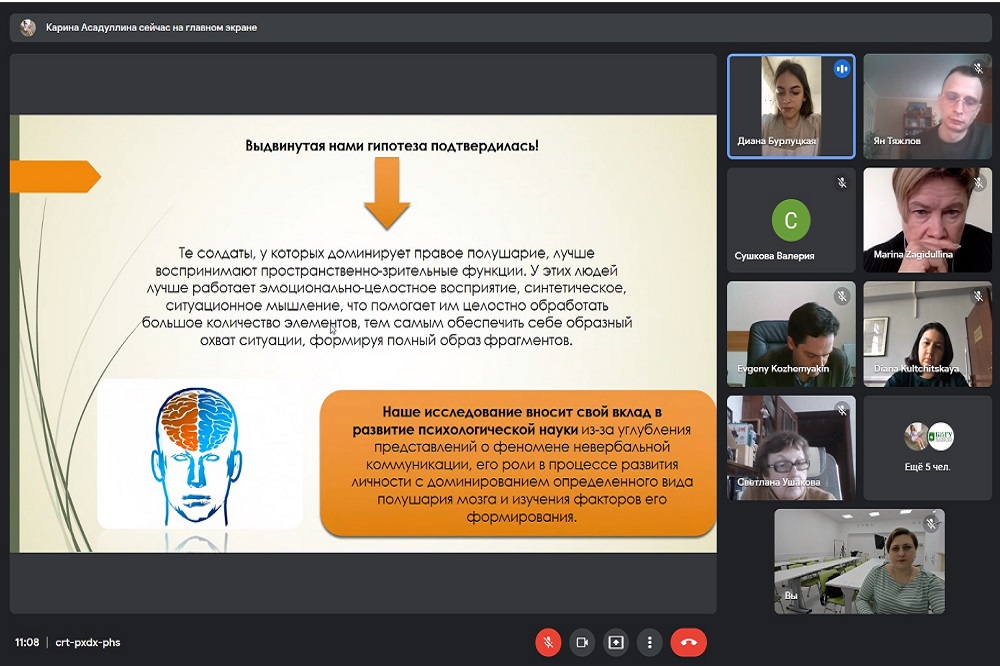Click the presenter avatar in the top banner
This screenshot has width=1000, height=666.
click(27, 28)
